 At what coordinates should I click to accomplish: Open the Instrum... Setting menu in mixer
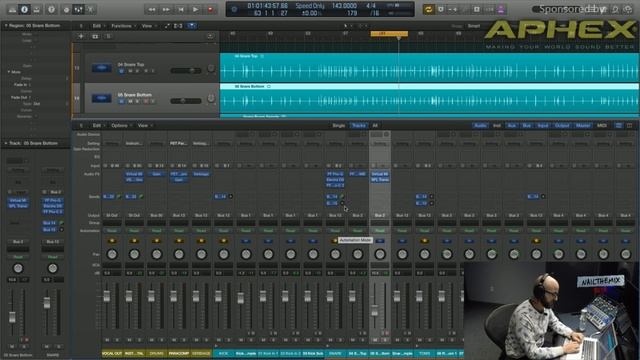tap(134, 144)
